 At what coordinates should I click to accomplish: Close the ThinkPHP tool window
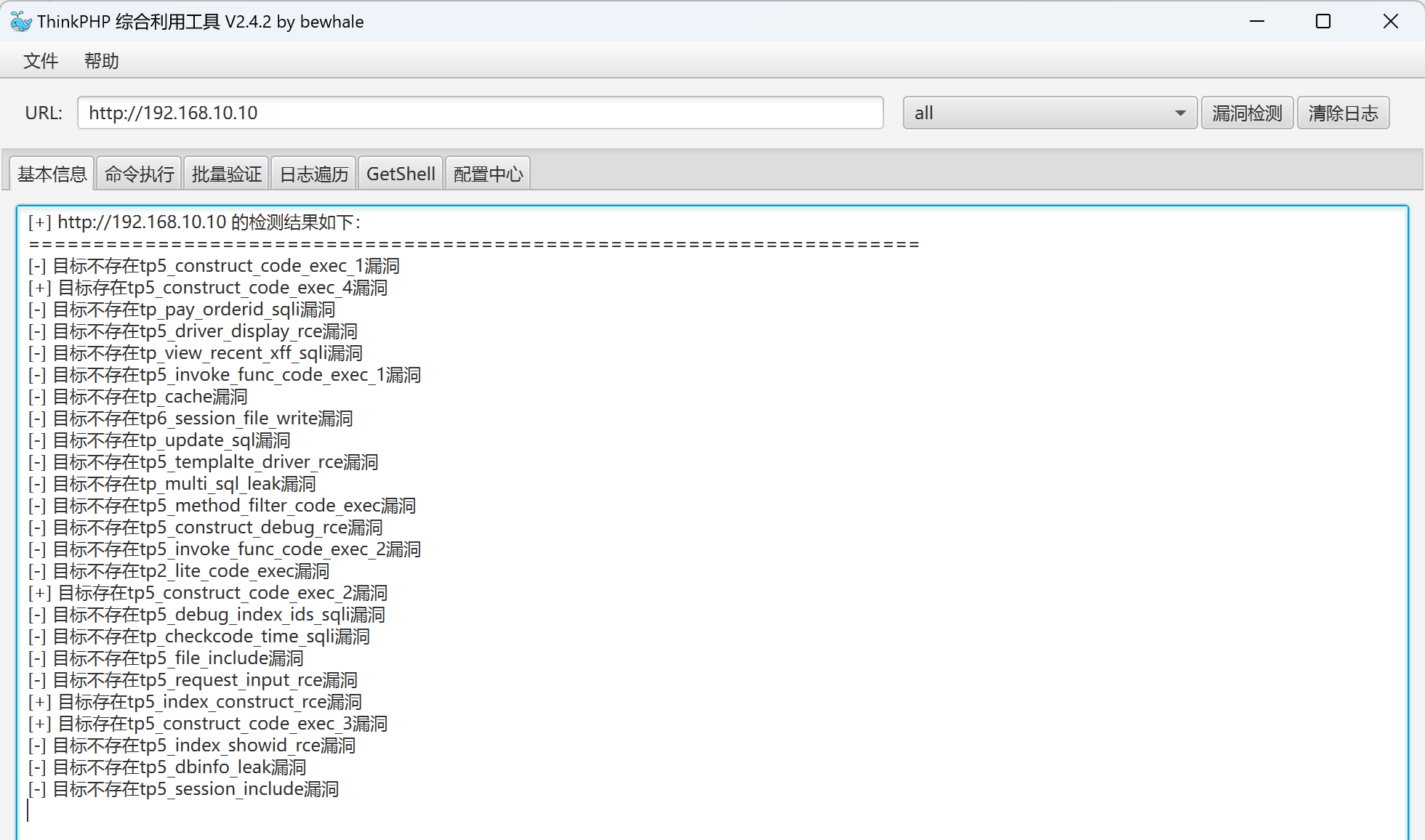point(1390,22)
